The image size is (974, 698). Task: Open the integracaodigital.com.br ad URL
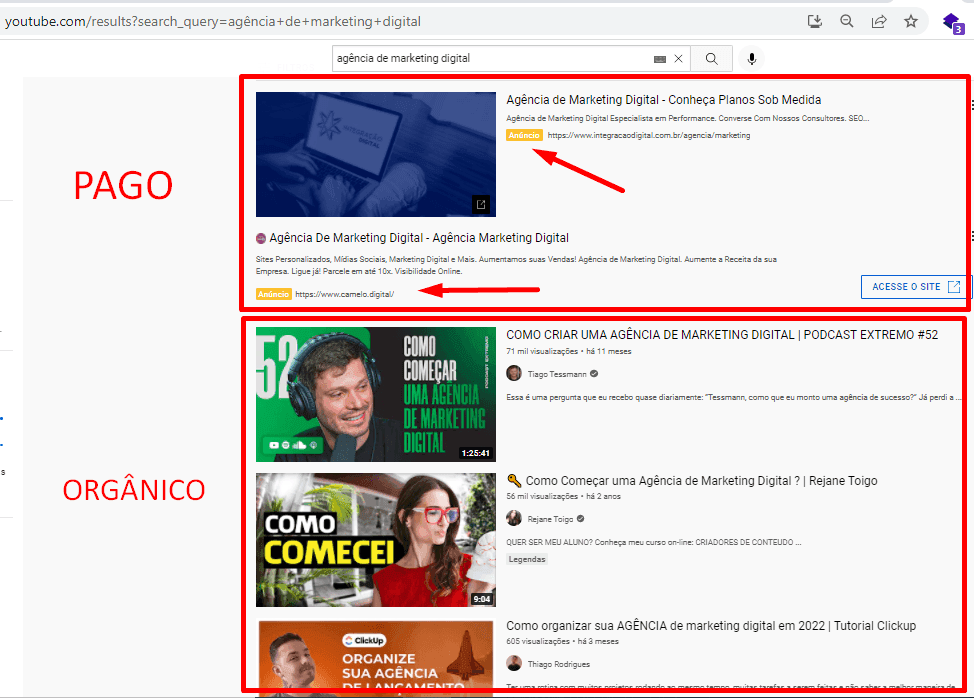pyautogui.click(x=648, y=135)
